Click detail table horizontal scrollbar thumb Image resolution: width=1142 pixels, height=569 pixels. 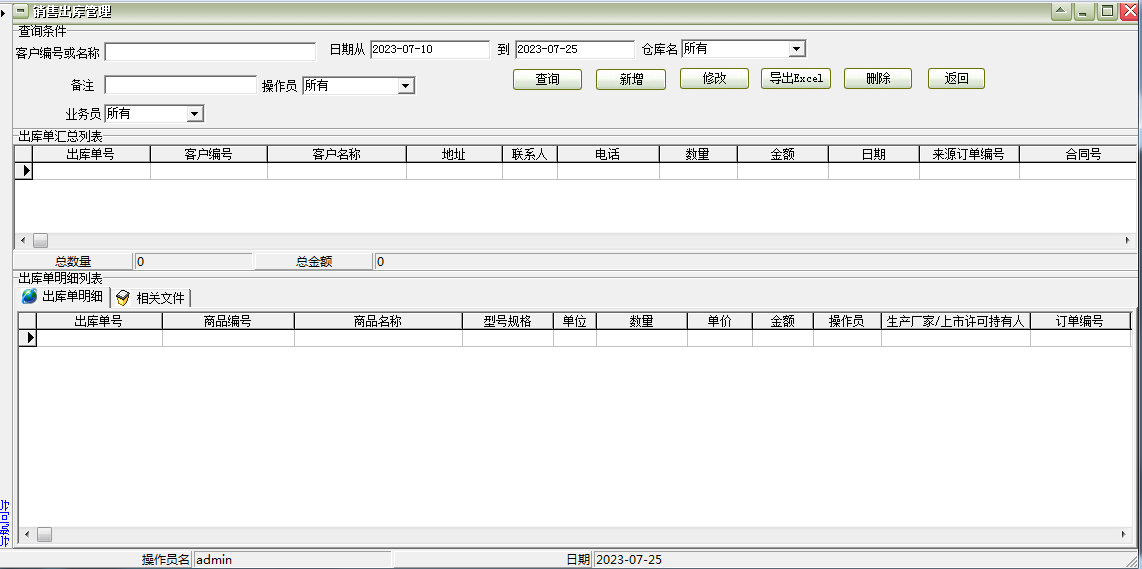tap(44, 535)
